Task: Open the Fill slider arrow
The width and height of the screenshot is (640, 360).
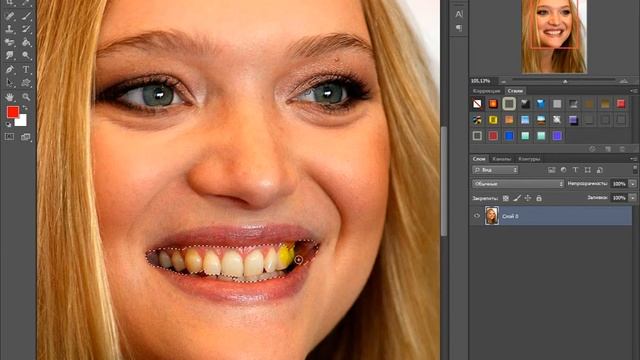Action: tap(633, 198)
